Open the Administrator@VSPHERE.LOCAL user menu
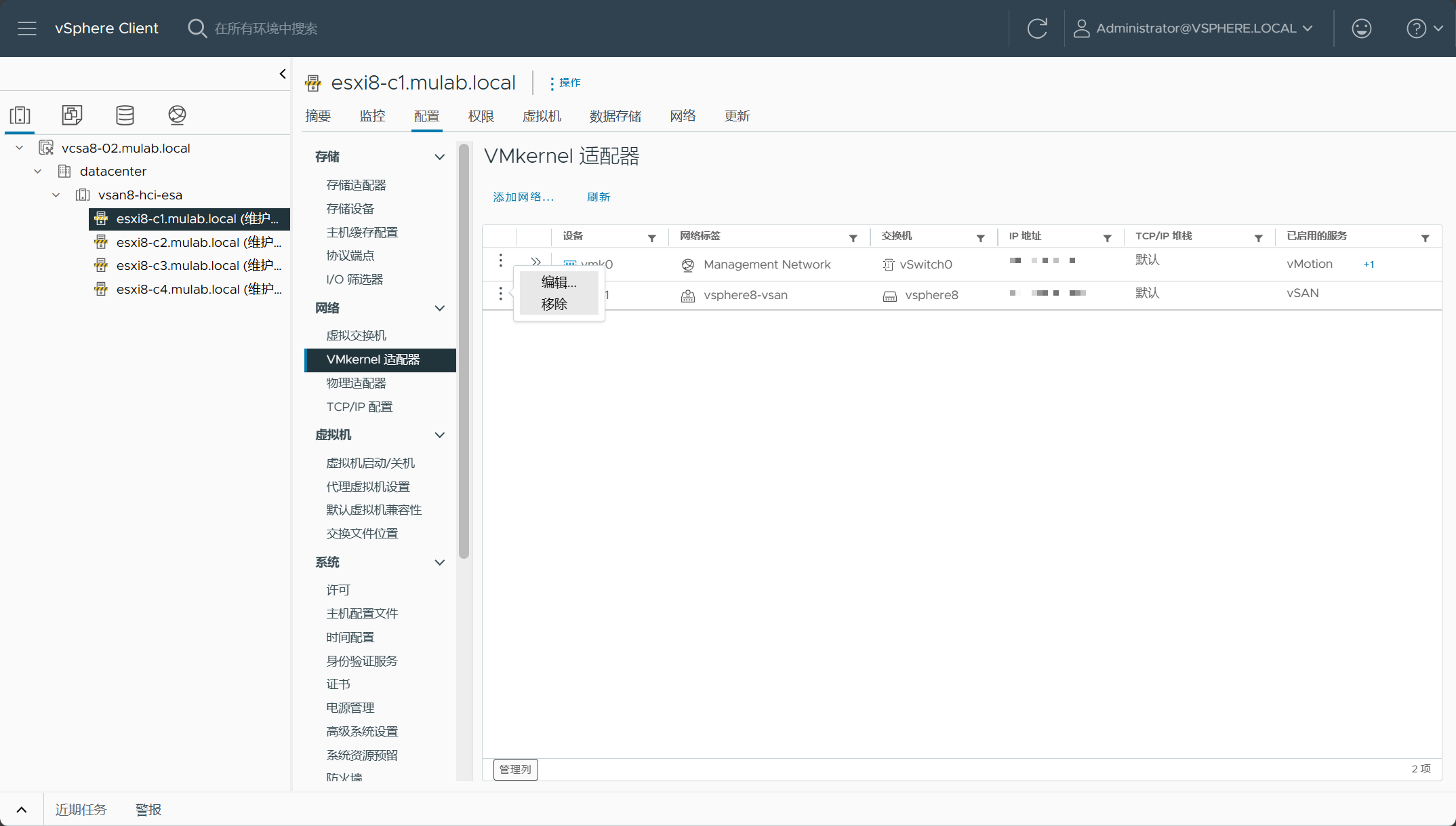Screen dimensions: 1456x826 click(1194, 28)
